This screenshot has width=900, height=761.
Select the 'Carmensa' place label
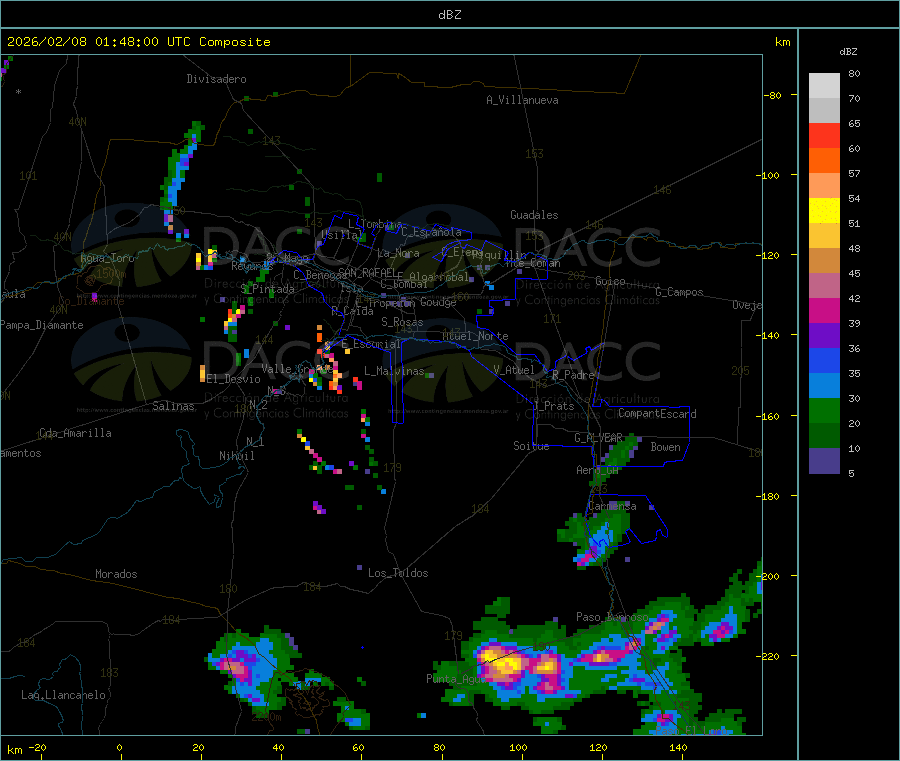coord(612,506)
